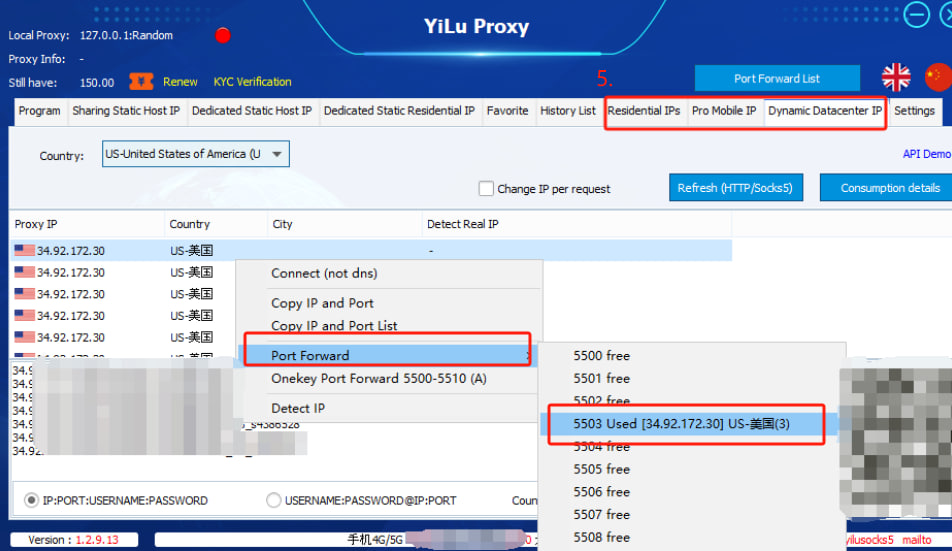Click the red connection status indicator

(x=223, y=35)
